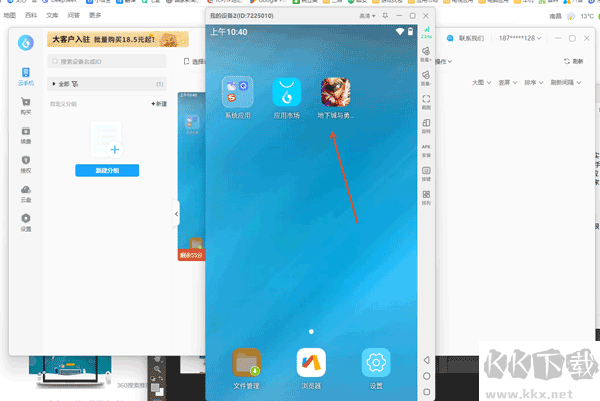The image size is (600, 401).
Task: Tap the Android back triangle button
Action: pyautogui.click(x=426, y=360)
